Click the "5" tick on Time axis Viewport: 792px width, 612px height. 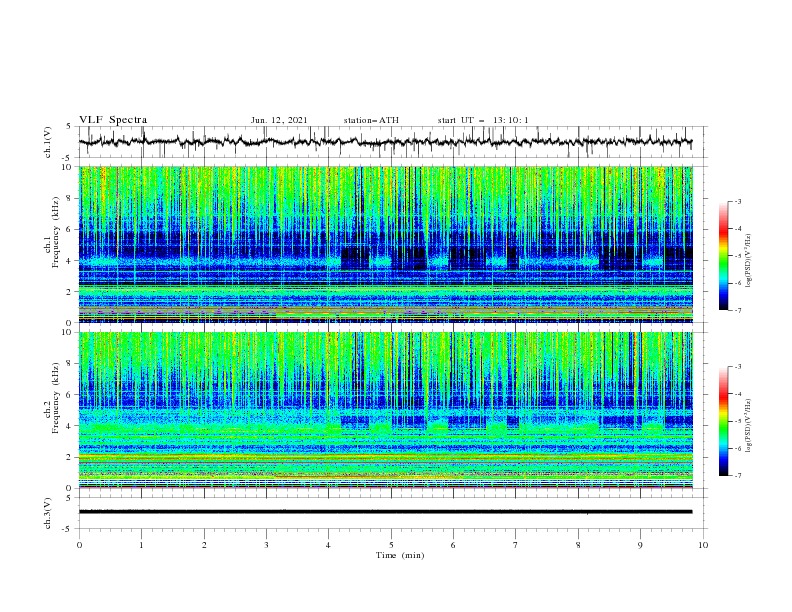[391, 545]
